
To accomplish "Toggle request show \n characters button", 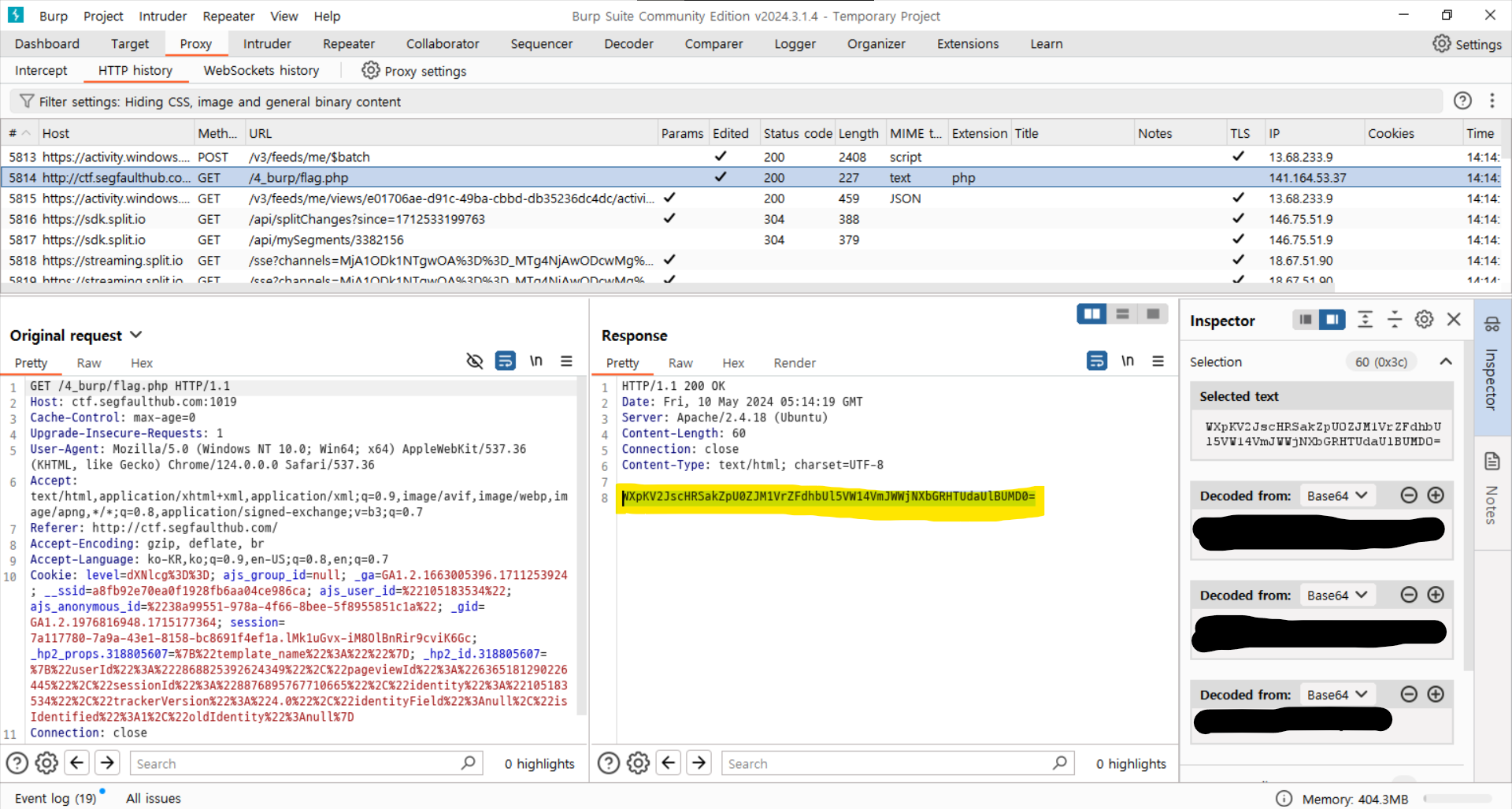I will click(x=536, y=361).
